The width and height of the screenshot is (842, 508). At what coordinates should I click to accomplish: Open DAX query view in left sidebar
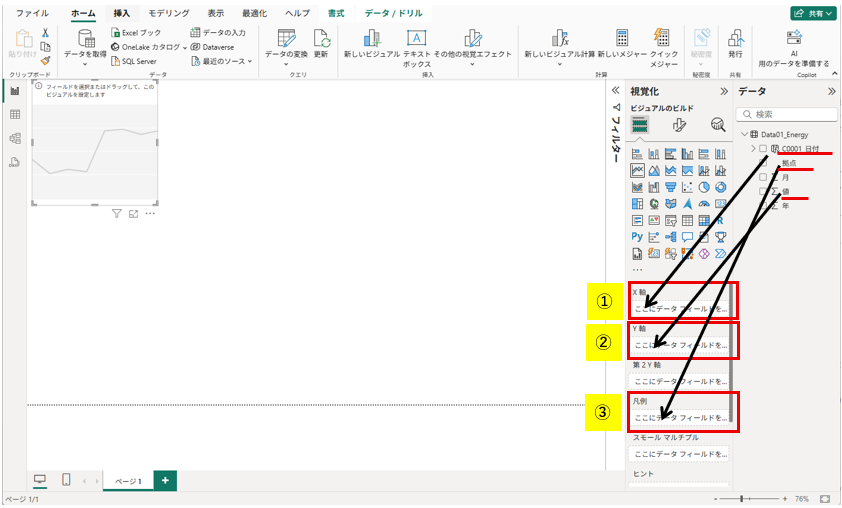click(15, 162)
